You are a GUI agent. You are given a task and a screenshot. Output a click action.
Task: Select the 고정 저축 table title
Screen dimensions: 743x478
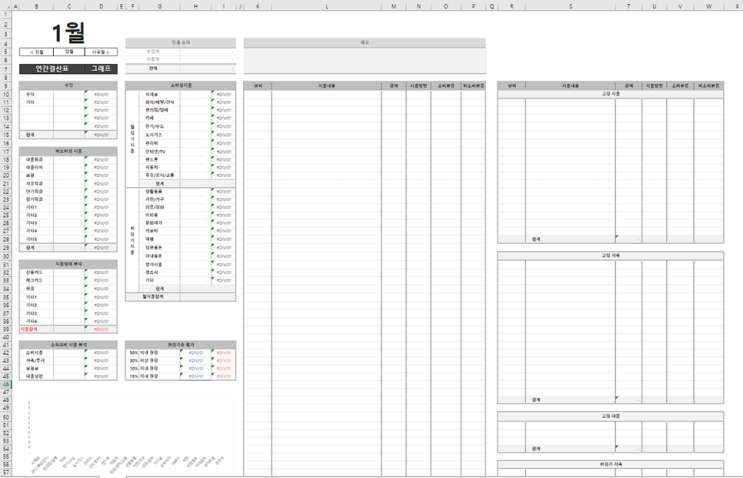click(610, 256)
